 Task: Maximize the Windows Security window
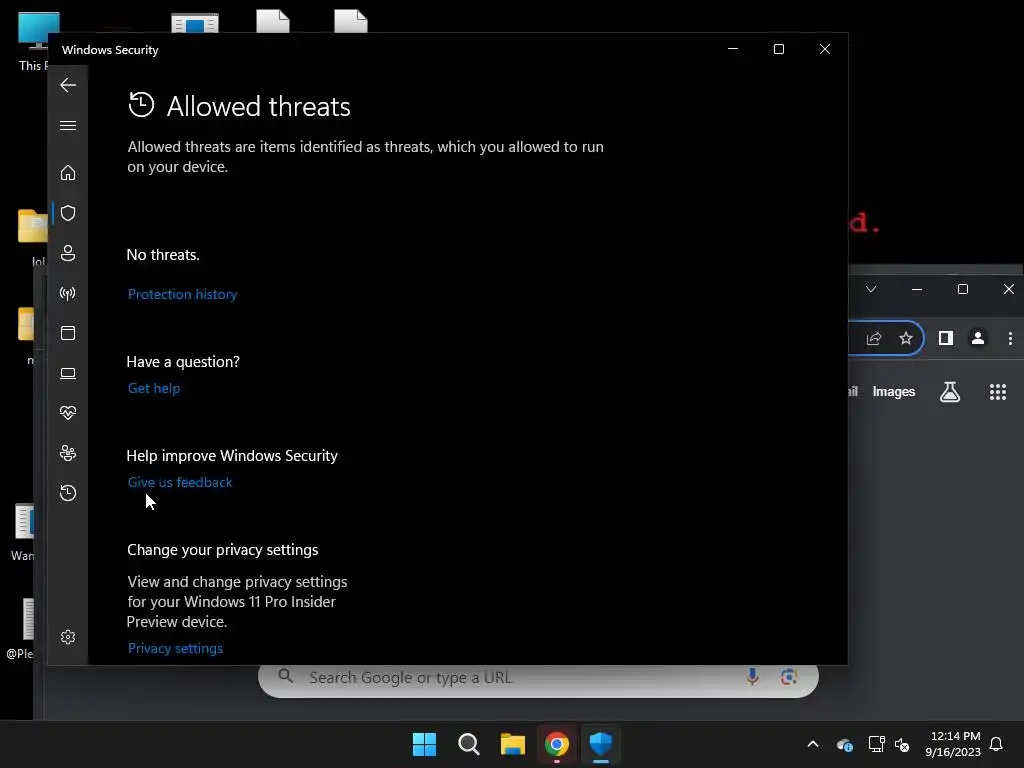(x=778, y=49)
